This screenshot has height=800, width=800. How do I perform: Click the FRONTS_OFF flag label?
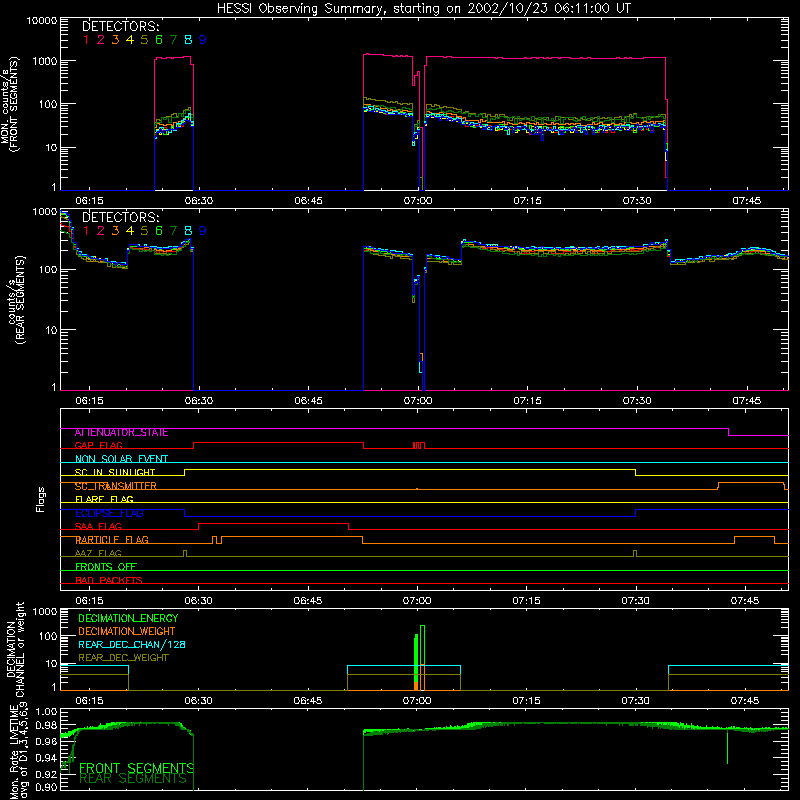pos(106,567)
